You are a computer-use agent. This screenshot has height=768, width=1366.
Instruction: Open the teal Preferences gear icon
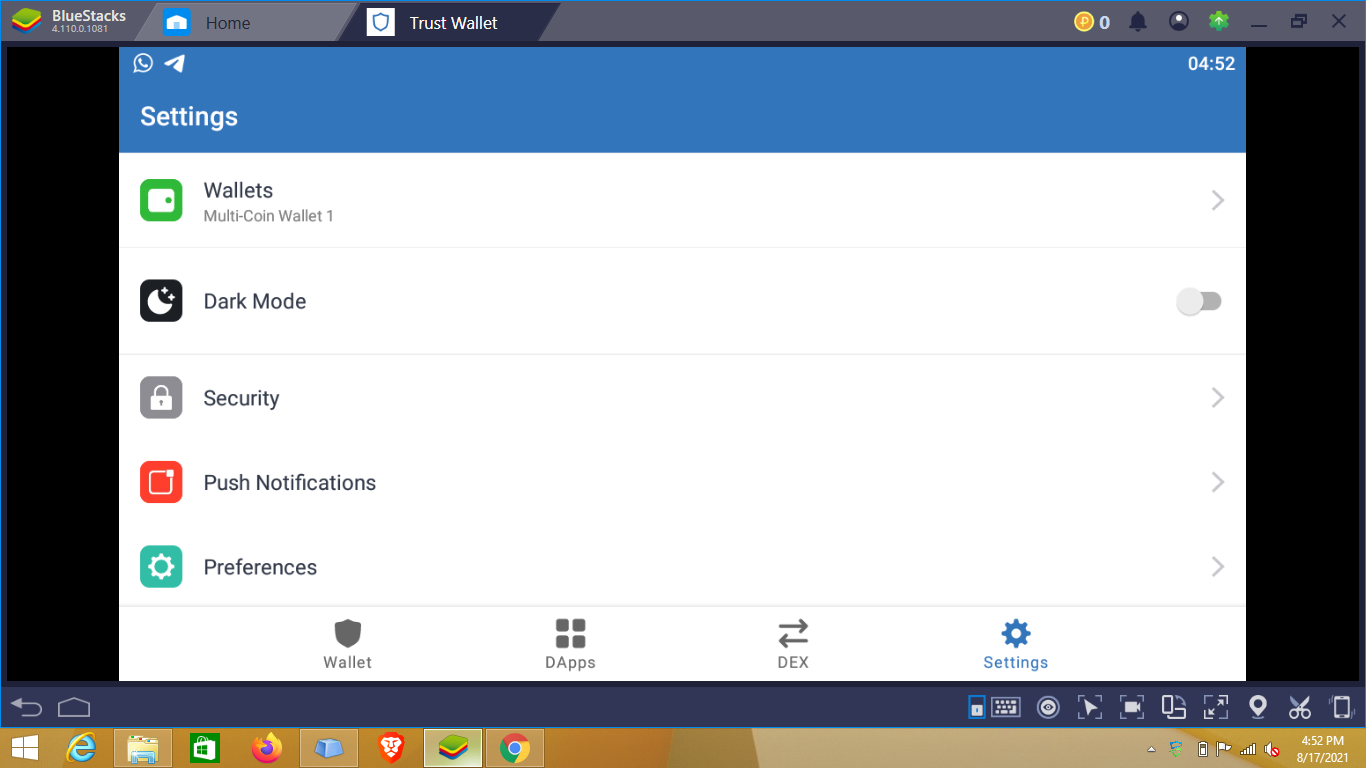click(x=161, y=567)
